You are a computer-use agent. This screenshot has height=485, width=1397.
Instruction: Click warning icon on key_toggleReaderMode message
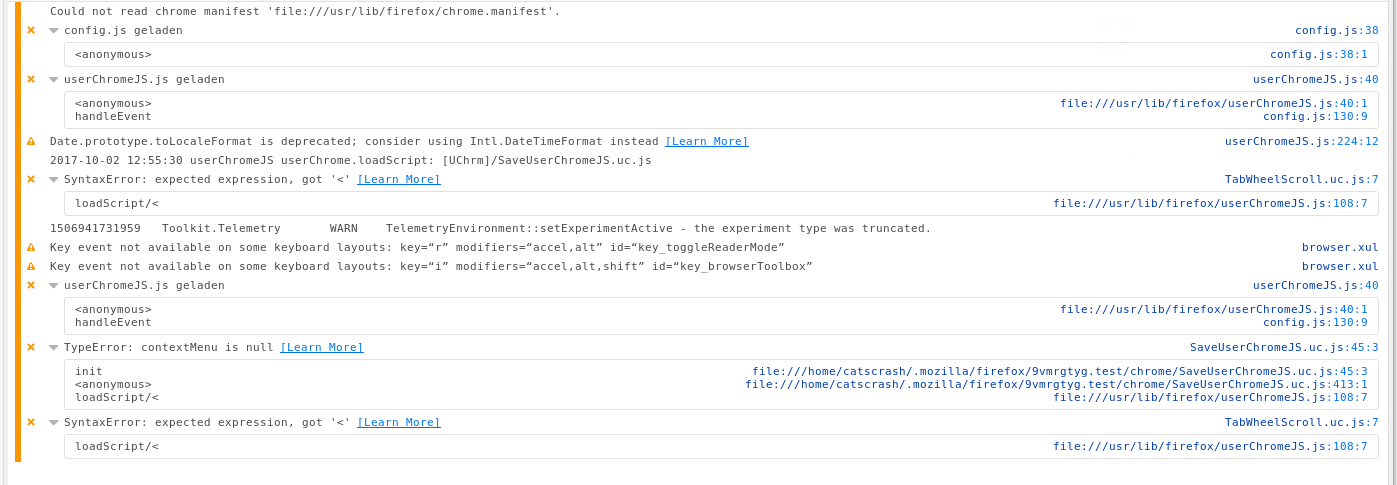pyautogui.click(x=31, y=247)
